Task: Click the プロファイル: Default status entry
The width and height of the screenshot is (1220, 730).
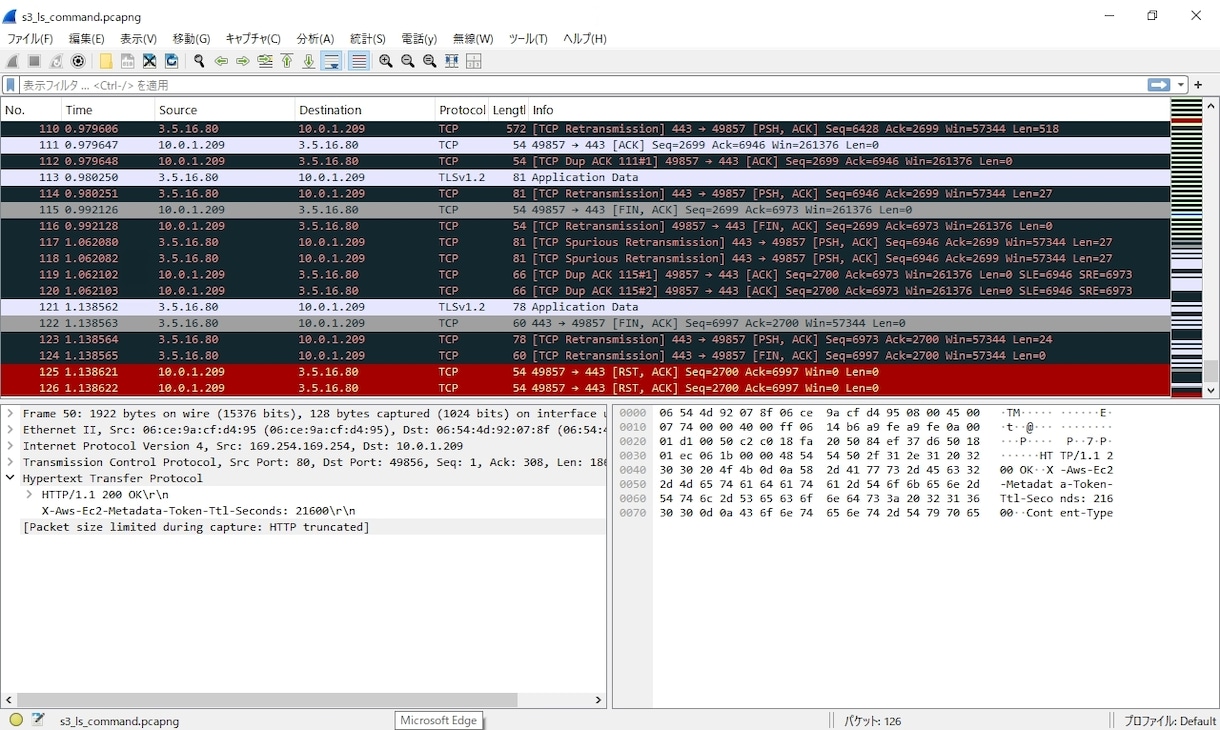Action: 1170,721
